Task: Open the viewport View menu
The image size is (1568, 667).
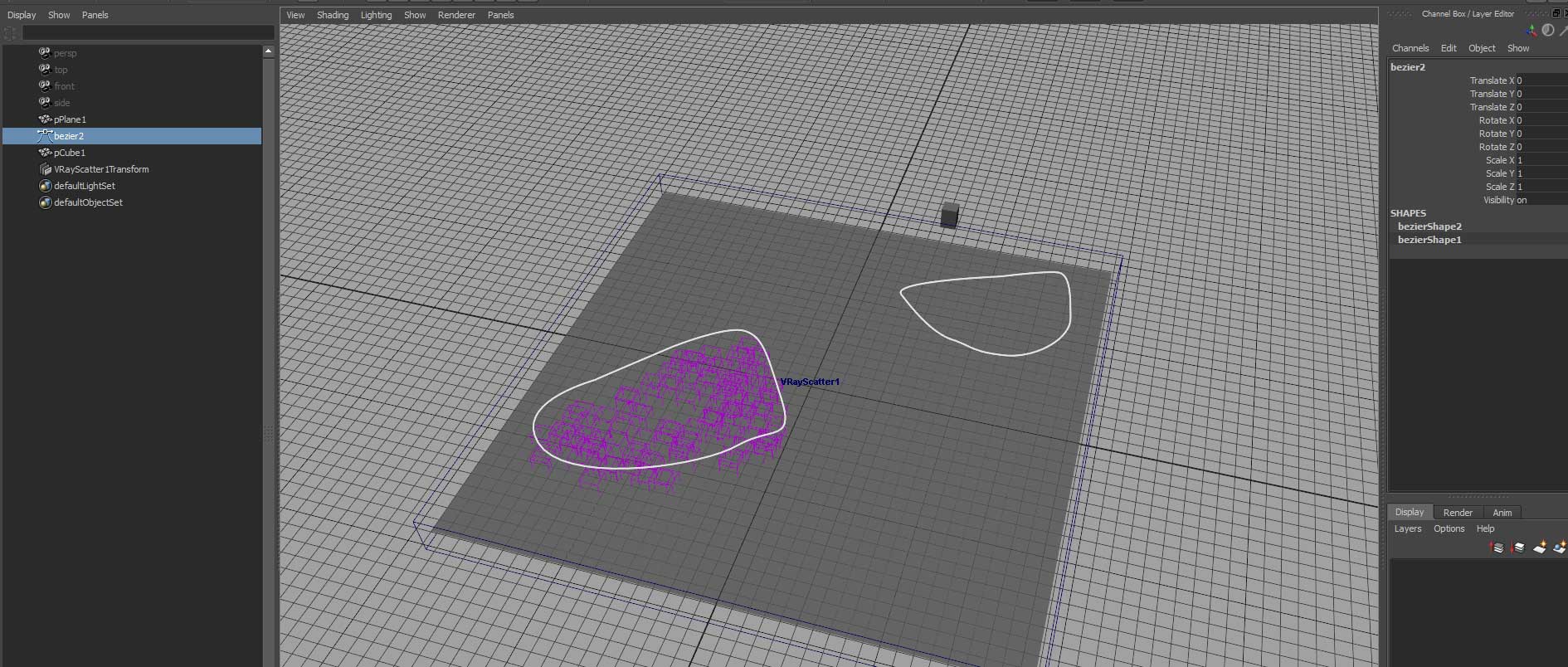Action: pos(295,15)
